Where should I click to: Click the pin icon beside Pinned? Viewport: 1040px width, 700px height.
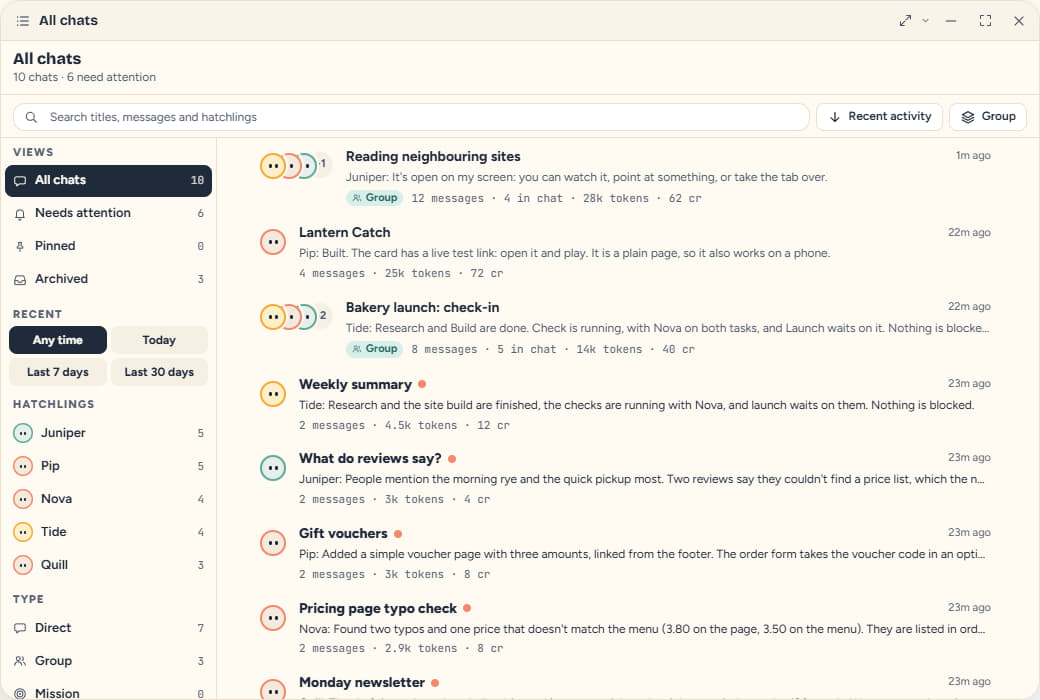[x=20, y=247]
